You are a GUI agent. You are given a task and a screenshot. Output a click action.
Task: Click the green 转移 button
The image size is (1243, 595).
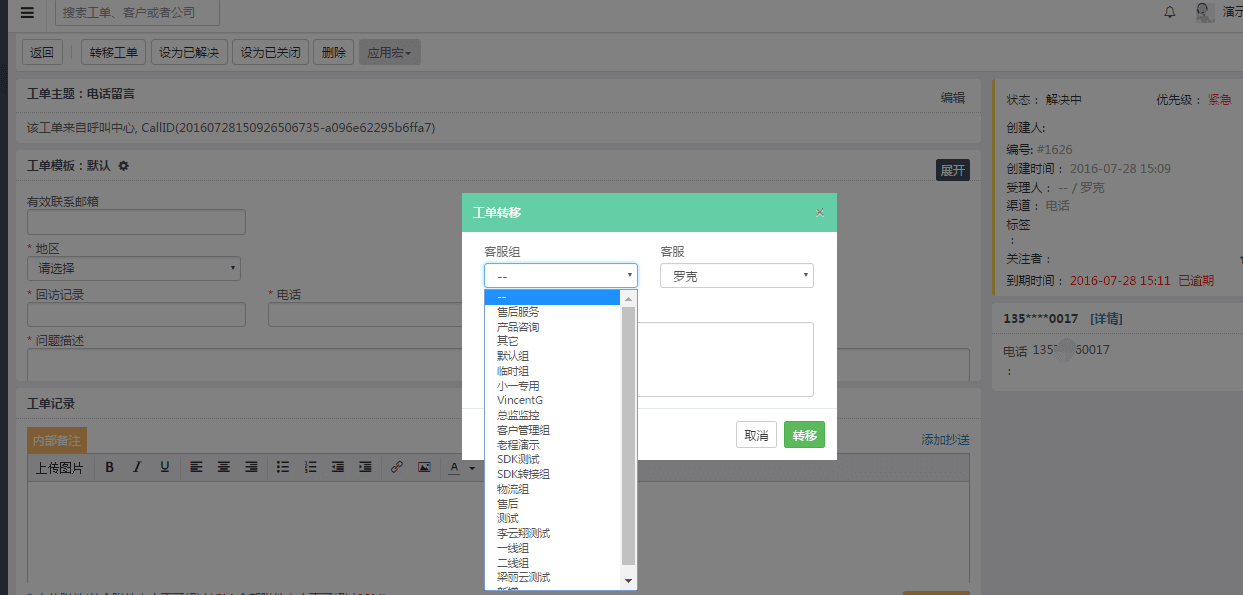804,434
